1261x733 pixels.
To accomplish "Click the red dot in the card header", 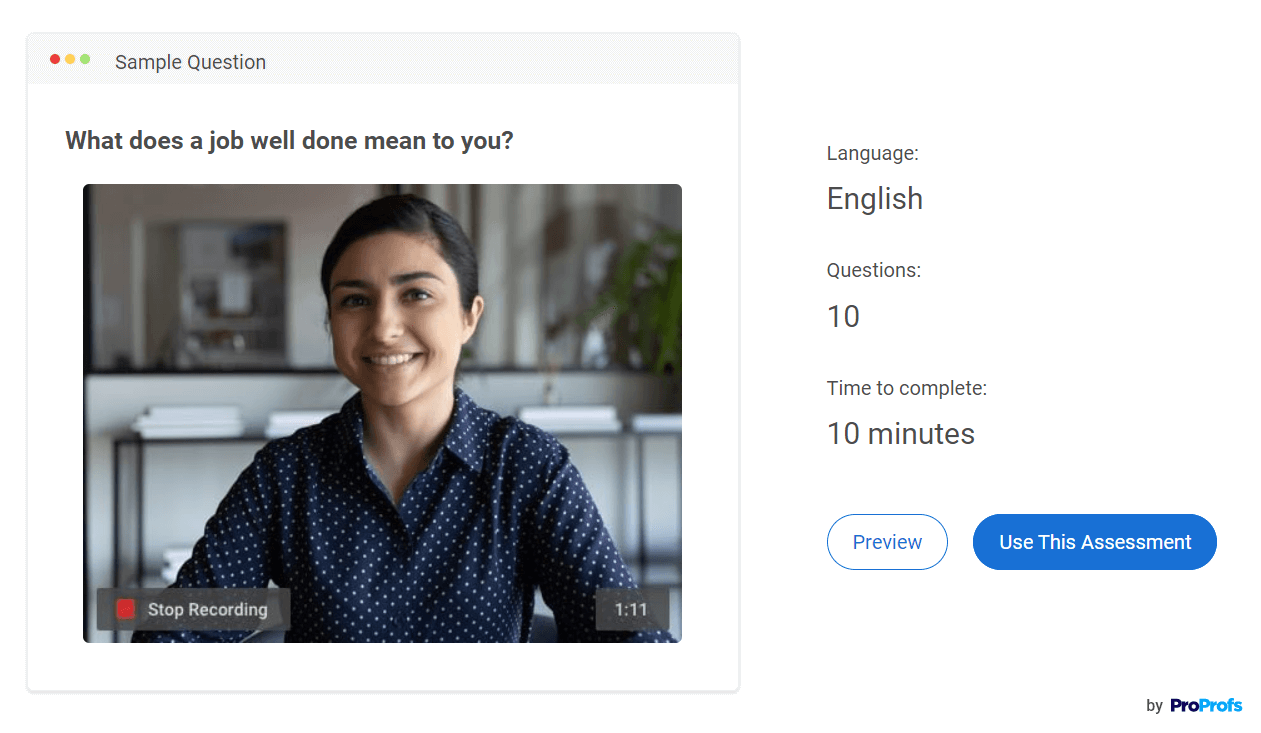I will point(55,60).
